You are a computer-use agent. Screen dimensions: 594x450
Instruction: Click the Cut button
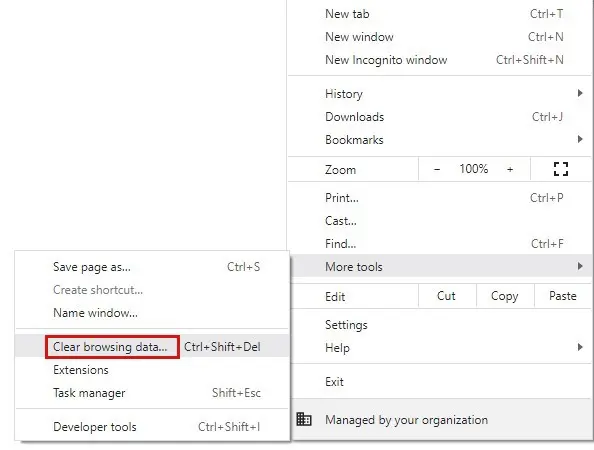pos(446,296)
